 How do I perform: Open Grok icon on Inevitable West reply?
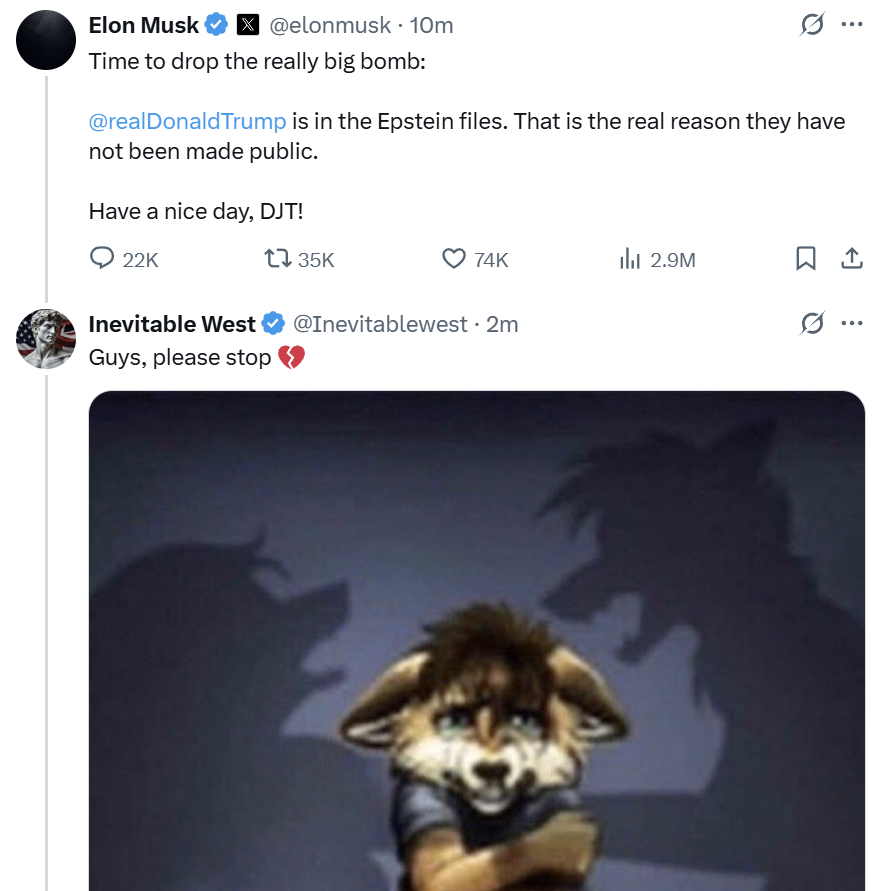pos(812,323)
